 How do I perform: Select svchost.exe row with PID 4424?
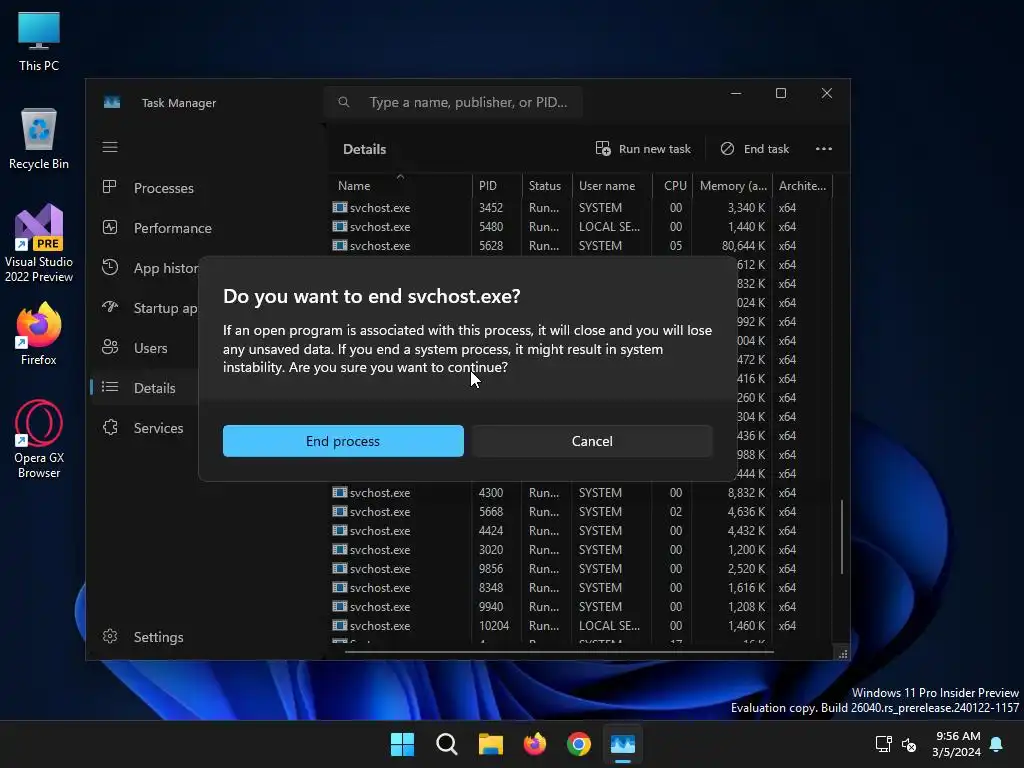coord(580,530)
